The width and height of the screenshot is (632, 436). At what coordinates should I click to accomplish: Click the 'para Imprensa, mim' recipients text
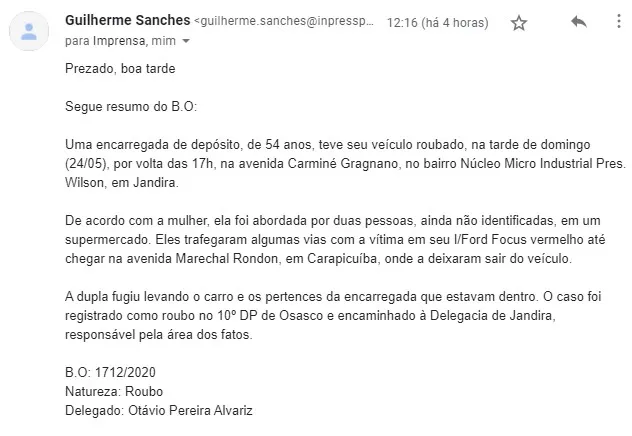(x=120, y=41)
